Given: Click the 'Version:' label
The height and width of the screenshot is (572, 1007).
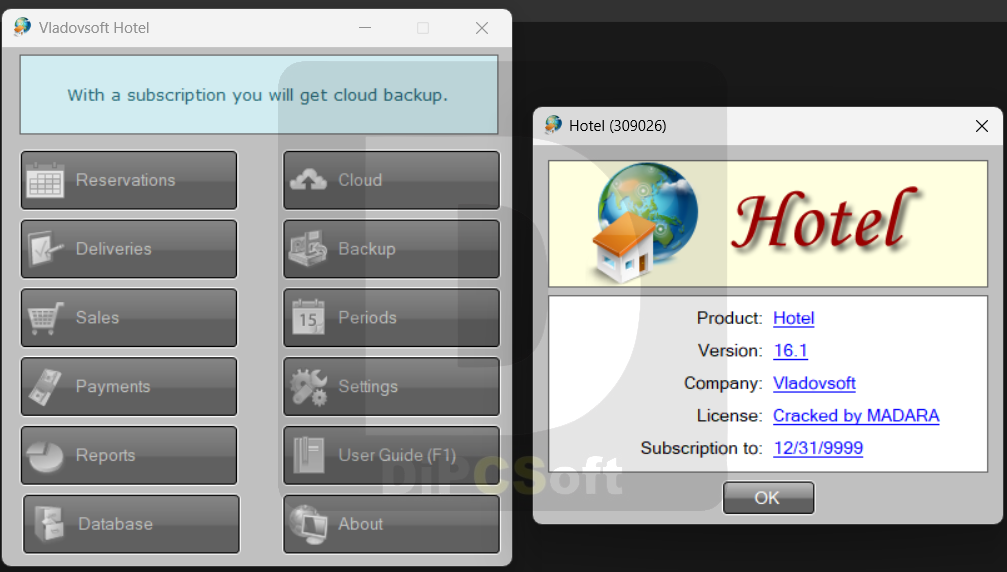Looking at the screenshot, I should coord(730,351).
